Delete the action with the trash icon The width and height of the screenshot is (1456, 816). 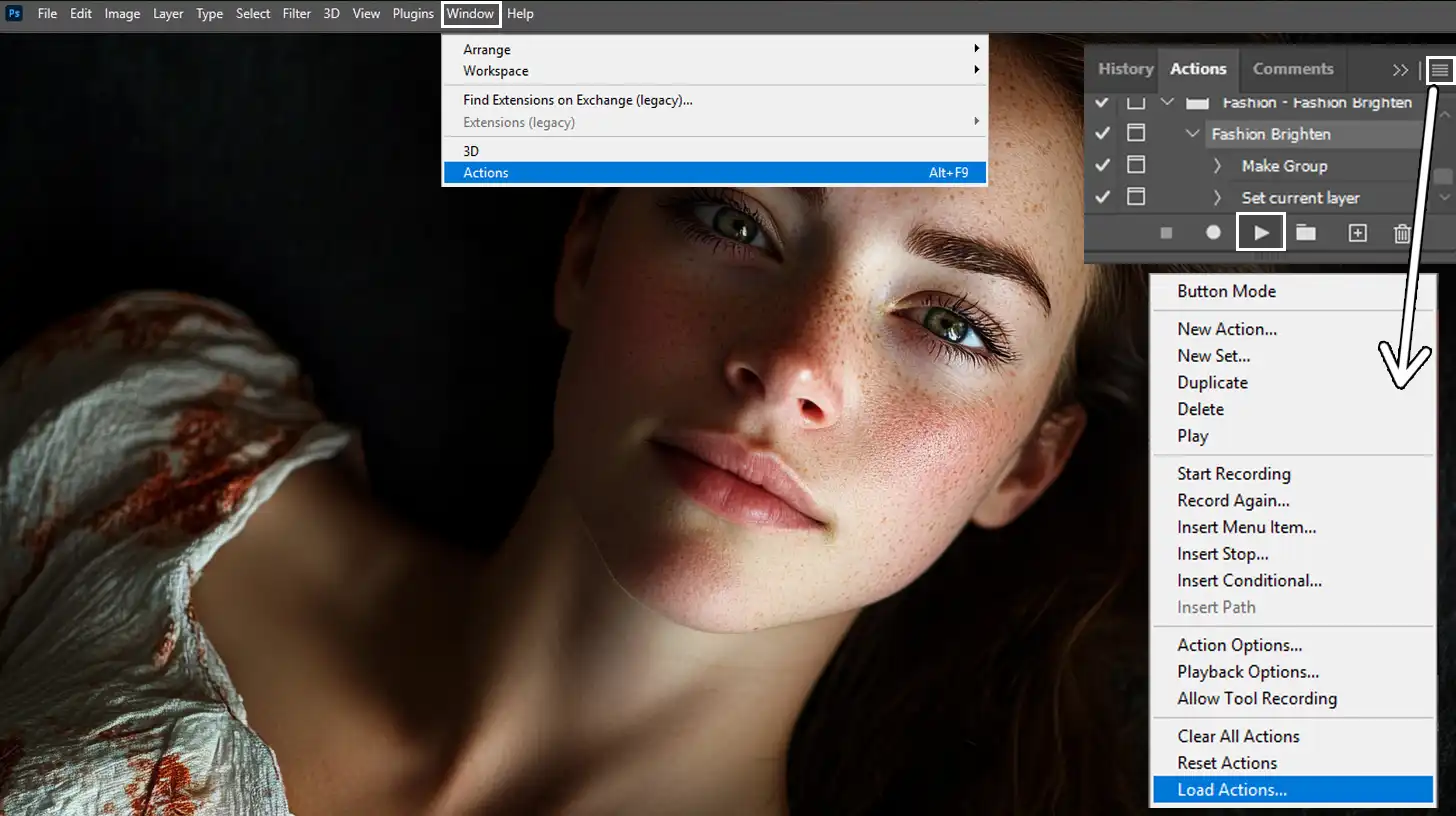[x=1402, y=233]
